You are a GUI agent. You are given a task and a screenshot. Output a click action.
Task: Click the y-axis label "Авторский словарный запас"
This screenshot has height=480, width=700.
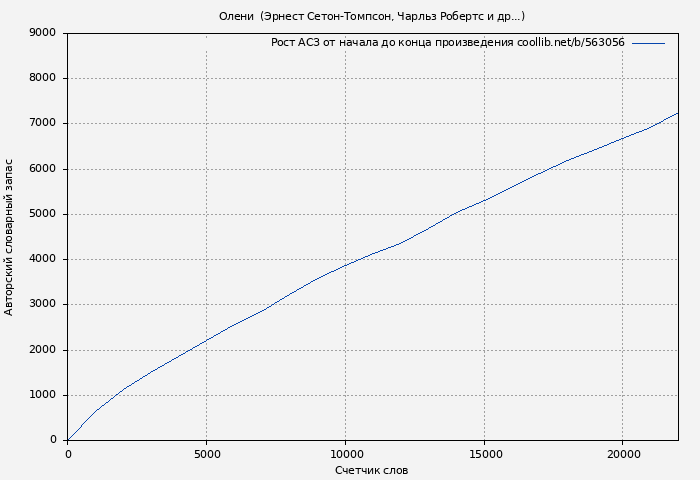click(x=10, y=237)
